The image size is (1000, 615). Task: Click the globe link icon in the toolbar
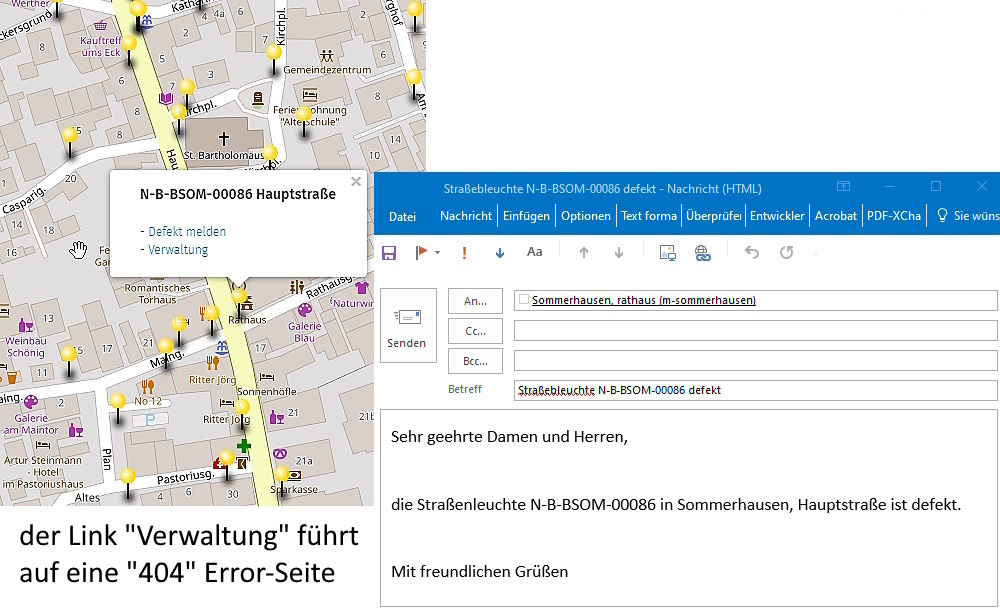(702, 252)
